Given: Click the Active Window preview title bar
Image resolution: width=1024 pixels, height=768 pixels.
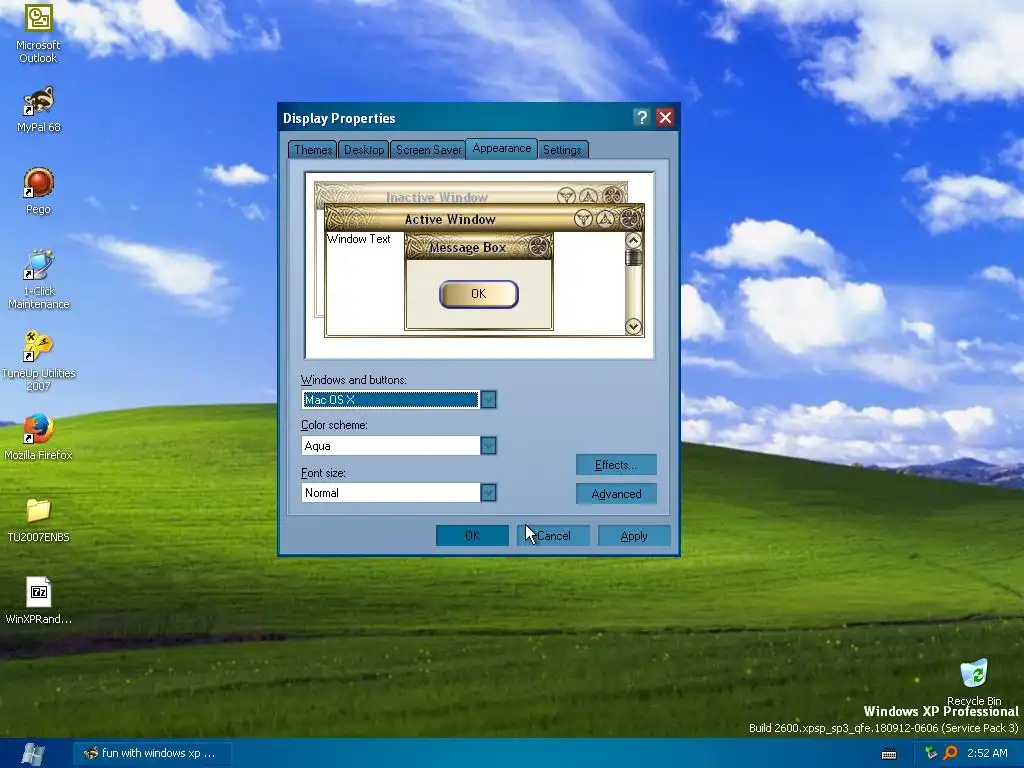Looking at the screenshot, I should (x=484, y=219).
